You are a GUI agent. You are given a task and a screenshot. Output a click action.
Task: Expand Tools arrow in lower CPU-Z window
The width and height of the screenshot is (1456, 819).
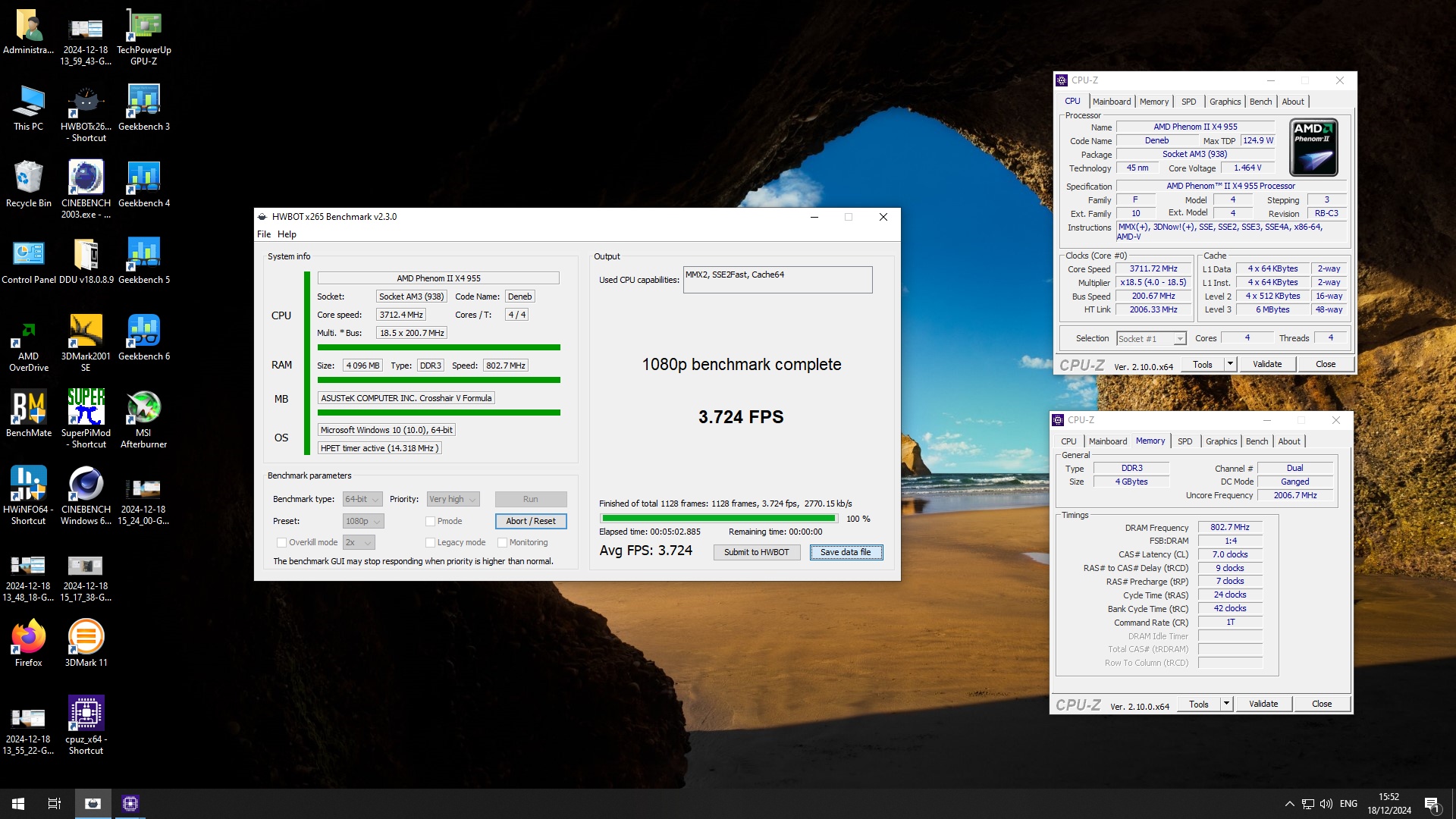1226,704
